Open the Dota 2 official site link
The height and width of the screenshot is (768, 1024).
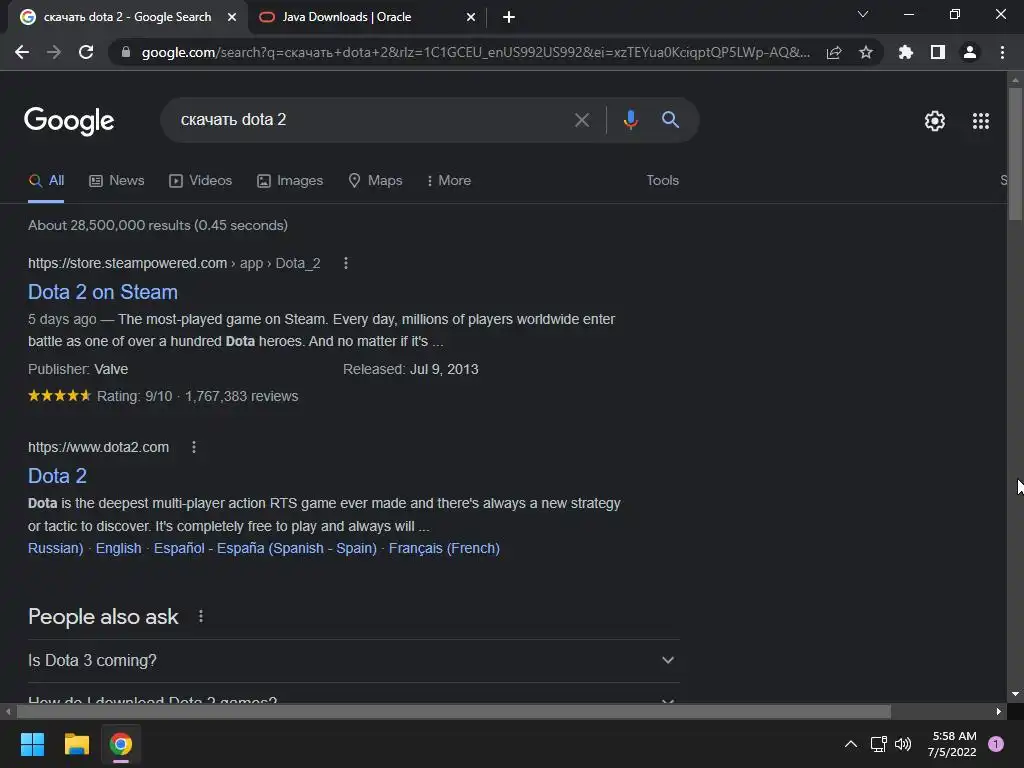57,476
